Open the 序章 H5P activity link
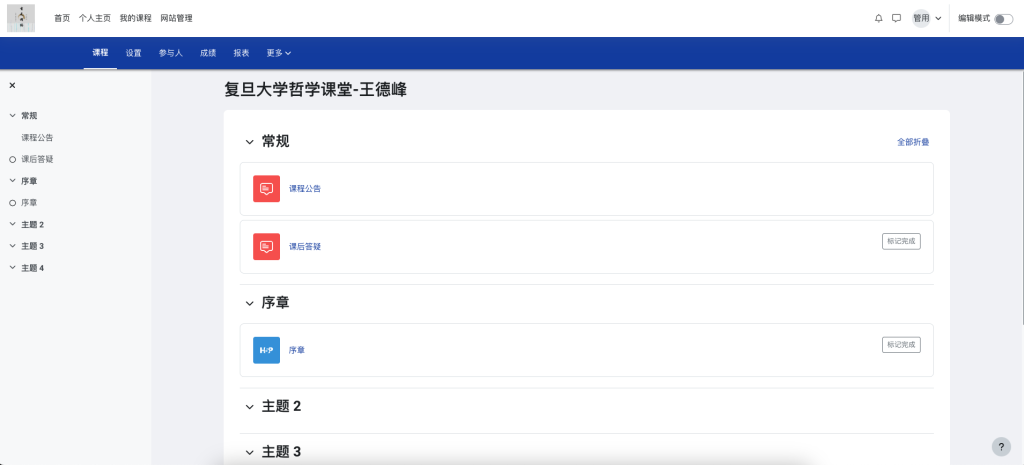The height and width of the screenshot is (465, 1024). point(297,350)
